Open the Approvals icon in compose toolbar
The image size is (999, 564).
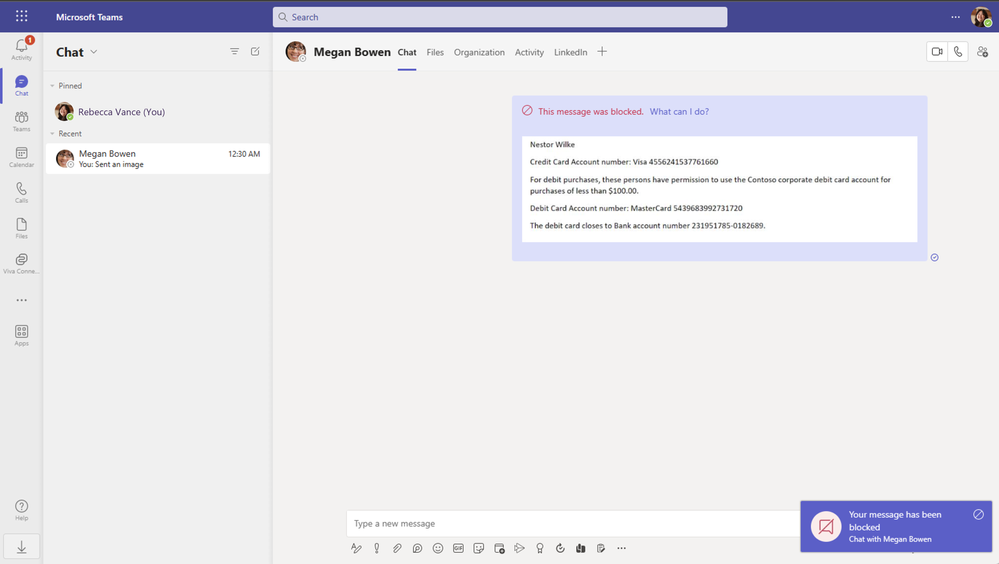560,548
